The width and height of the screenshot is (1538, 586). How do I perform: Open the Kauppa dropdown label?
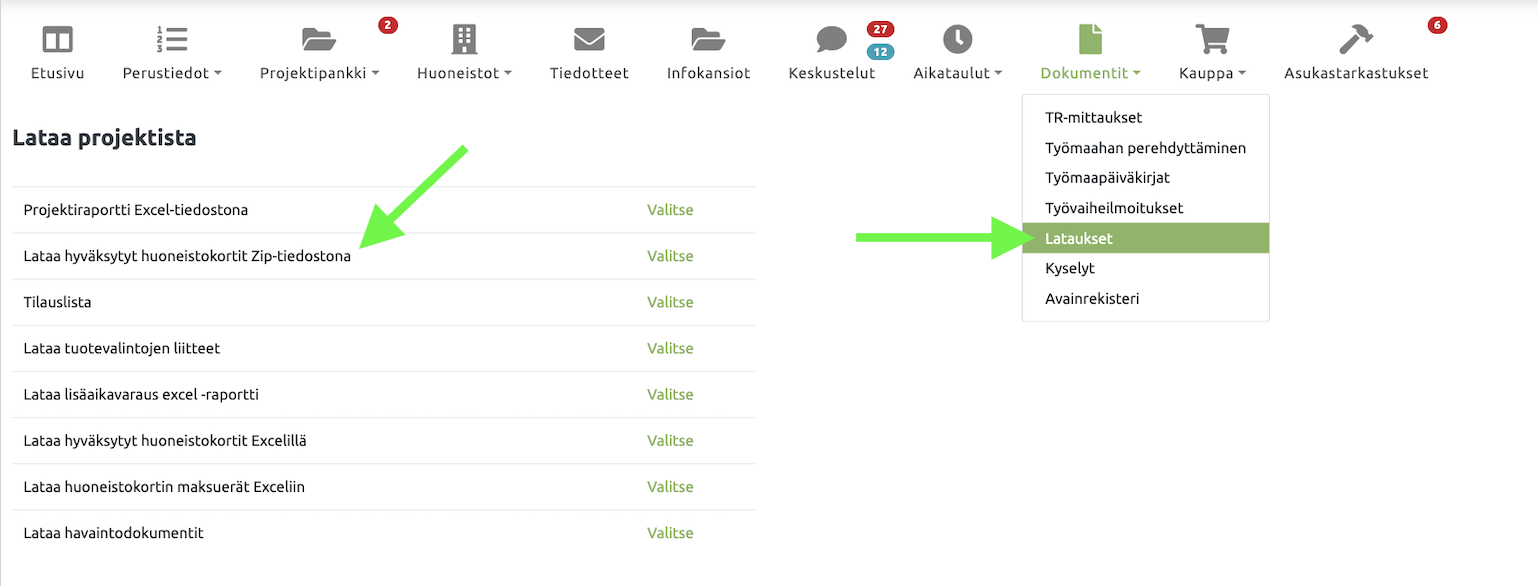1212,73
